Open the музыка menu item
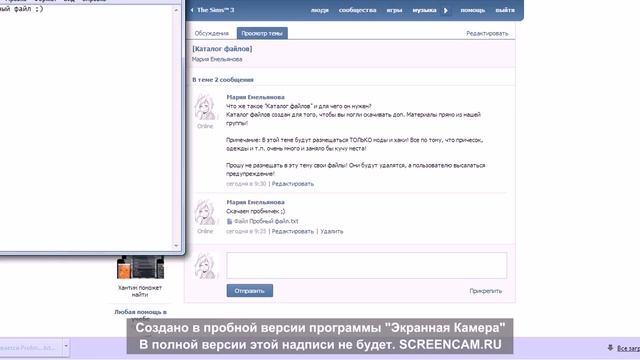 [x=424, y=10]
